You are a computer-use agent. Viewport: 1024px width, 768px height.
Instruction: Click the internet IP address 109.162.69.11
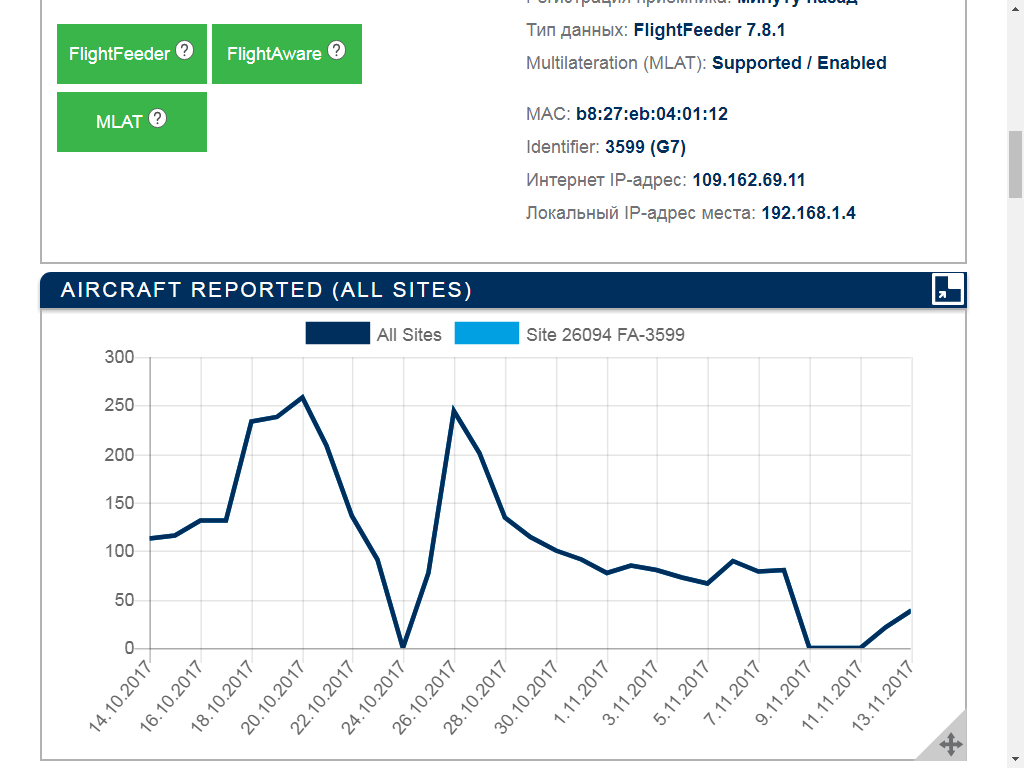tap(748, 180)
